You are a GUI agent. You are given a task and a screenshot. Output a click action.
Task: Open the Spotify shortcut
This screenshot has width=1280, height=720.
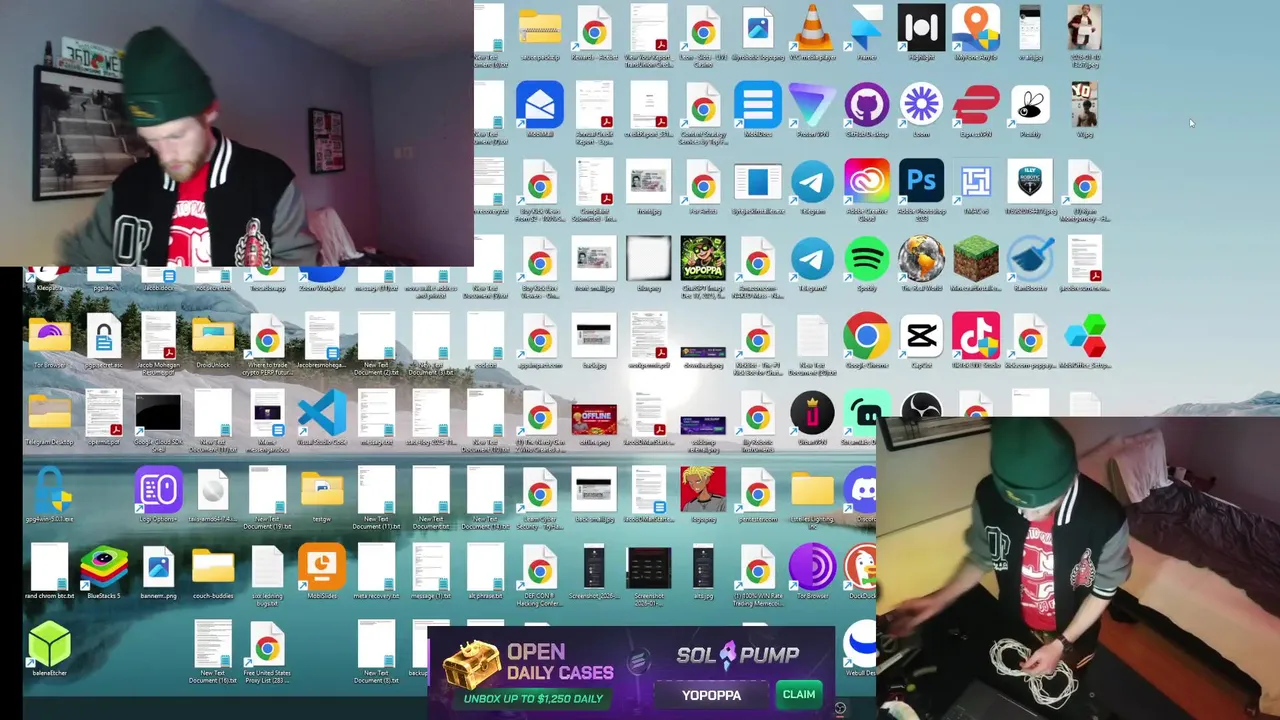(x=866, y=260)
